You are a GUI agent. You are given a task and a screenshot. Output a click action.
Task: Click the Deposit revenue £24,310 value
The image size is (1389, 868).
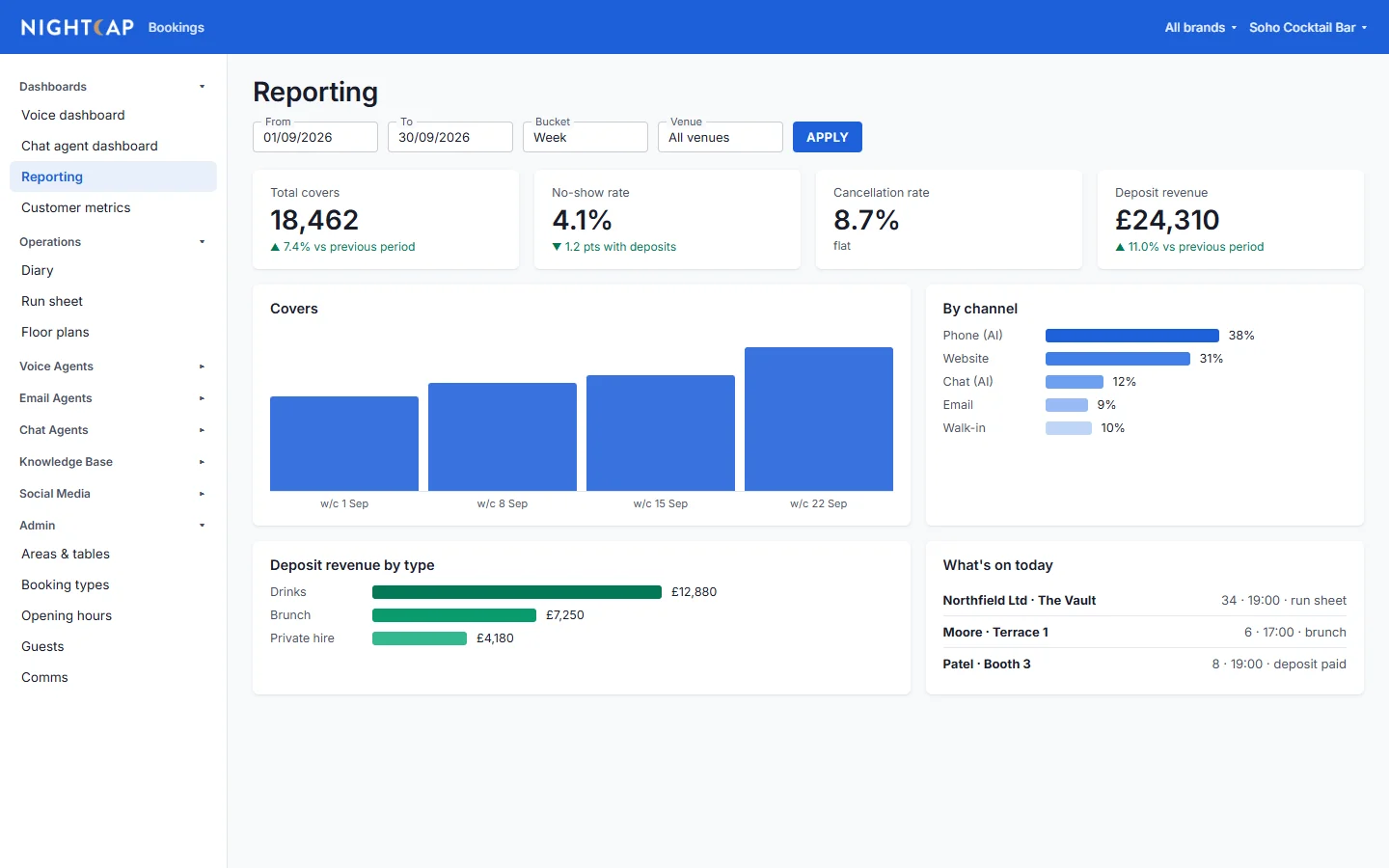click(x=1167, y=220)
